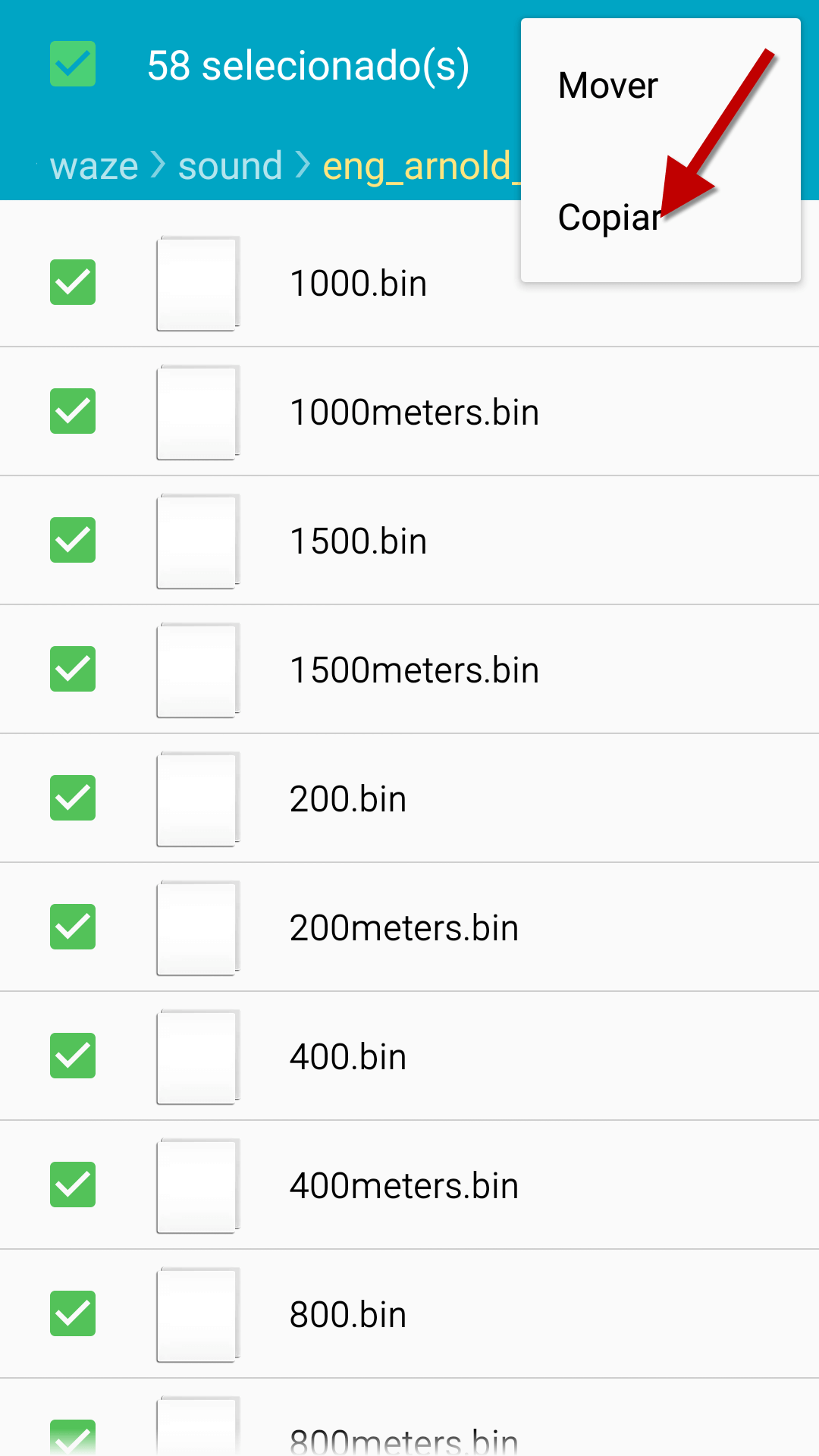The image size is (819, 1456).
Task: Choose Copiar from the popup menu
Action: (610, 218)
